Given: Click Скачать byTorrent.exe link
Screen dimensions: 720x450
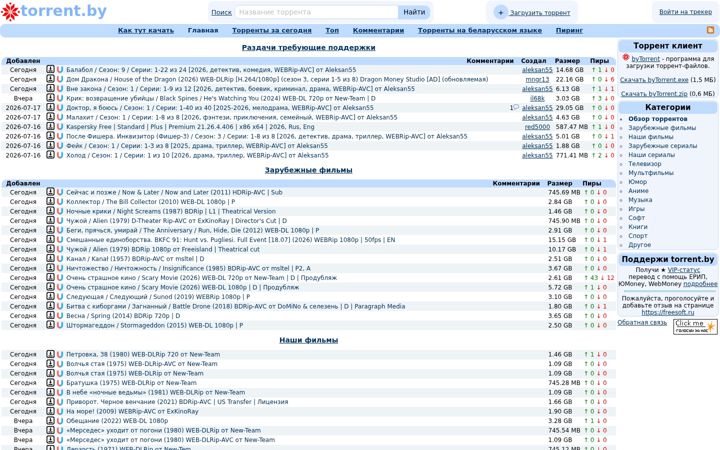Looking at the screenshot, I should point(654,80).
